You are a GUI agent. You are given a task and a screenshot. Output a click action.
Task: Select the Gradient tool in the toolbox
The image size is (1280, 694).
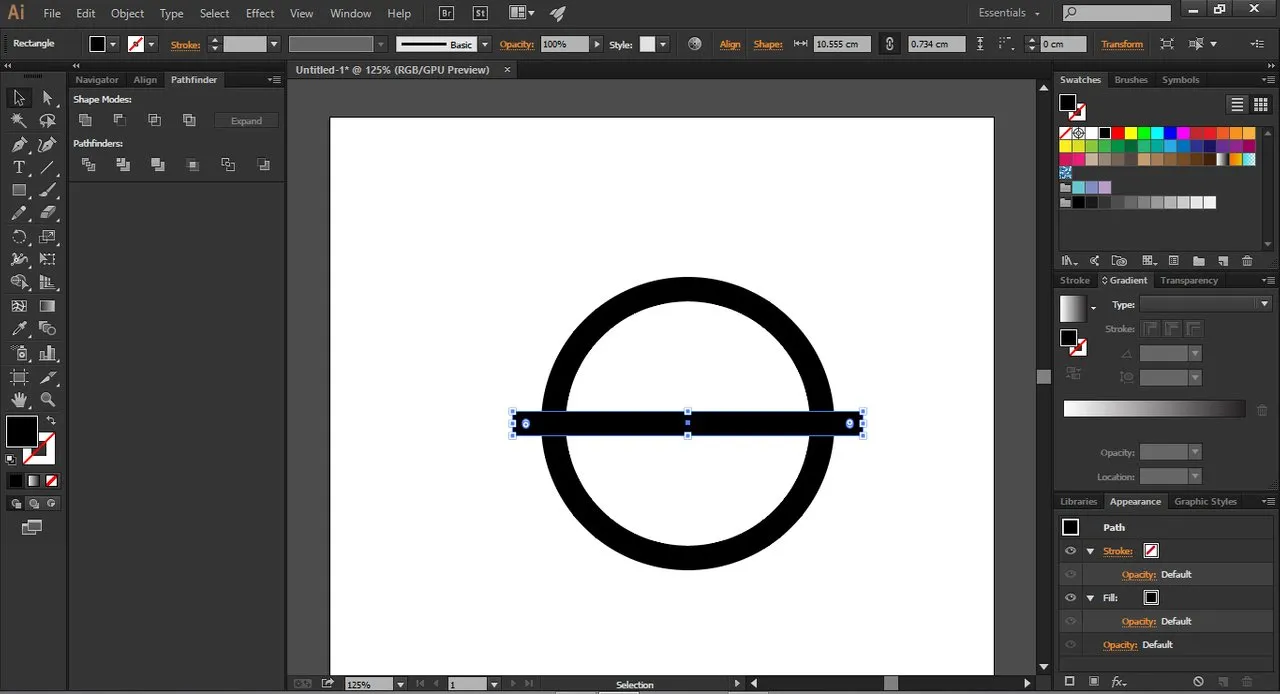click(x=47, y=306)
